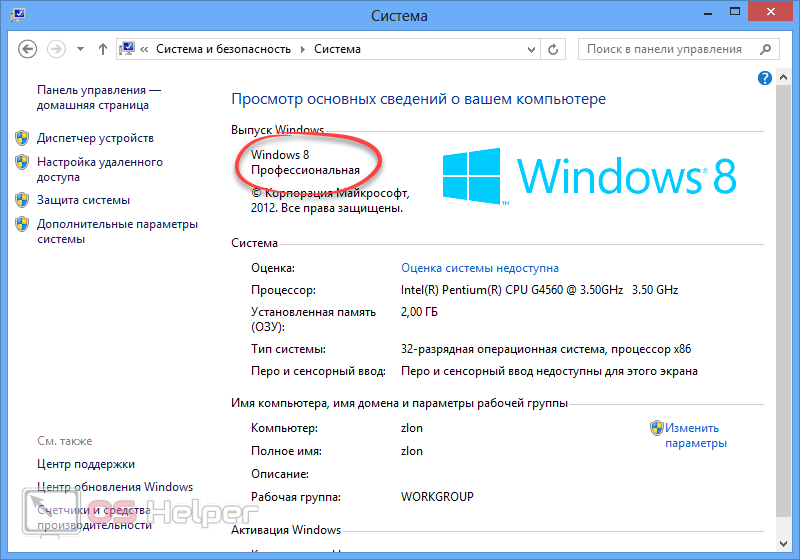Click the vertical scrollbar down arrow
Image resolution: width=800 pixels, height=560 pixels.
coord(784,544)
